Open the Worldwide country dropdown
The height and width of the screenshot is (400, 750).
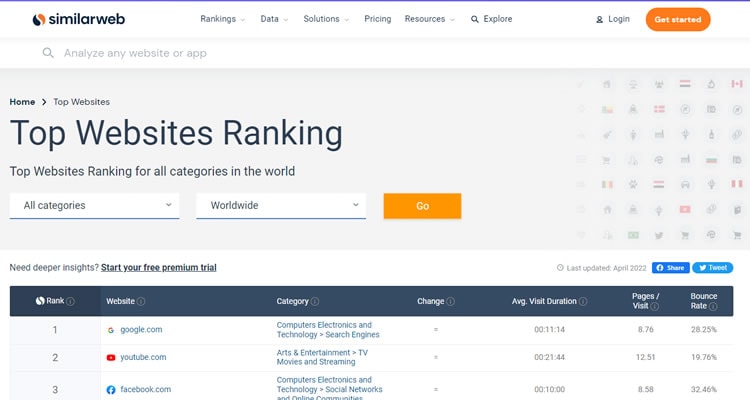click(x=281, y=206)
